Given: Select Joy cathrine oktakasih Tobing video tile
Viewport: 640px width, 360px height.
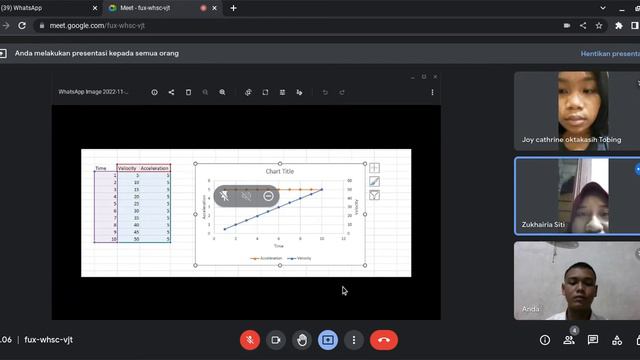Looking at the screenshot, I should coord(577,111).
